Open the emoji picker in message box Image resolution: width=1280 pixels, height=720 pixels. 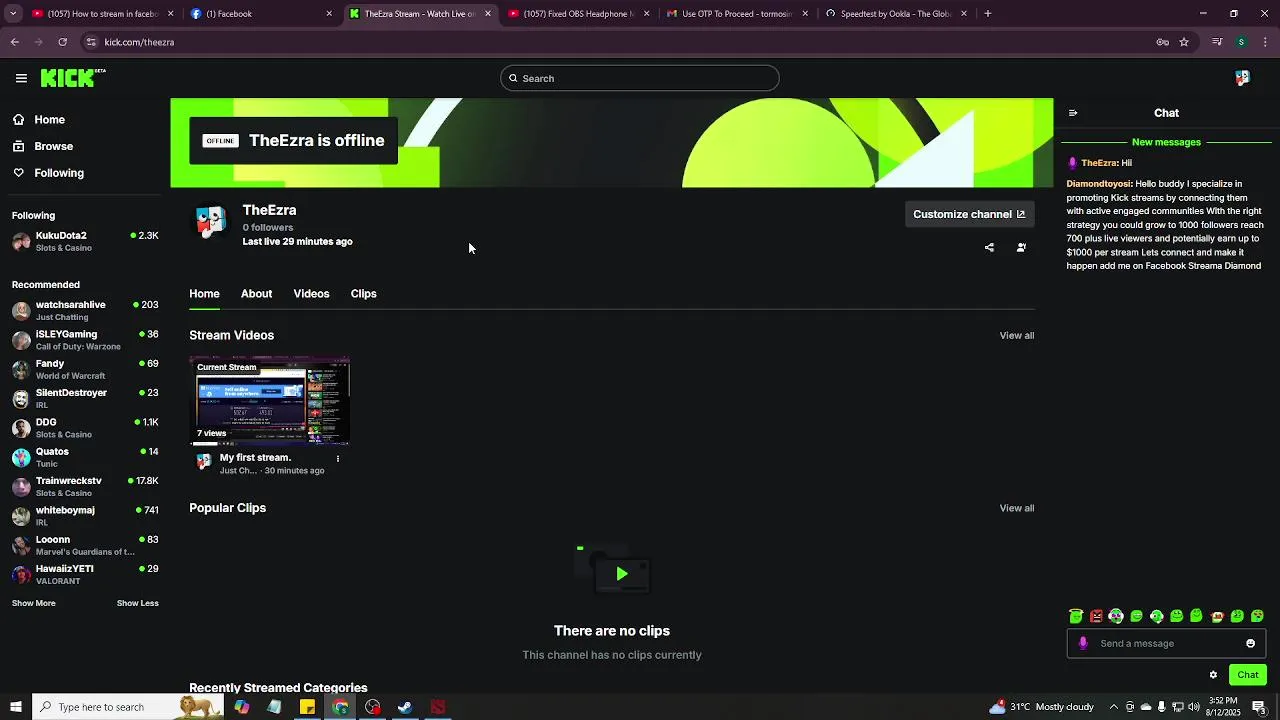[1250, 643]
